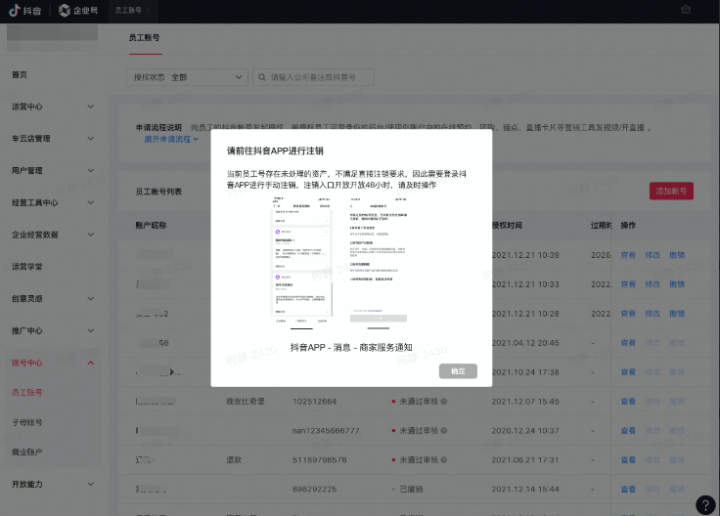Open the 授权状态 dropdown

click(187, 77)
